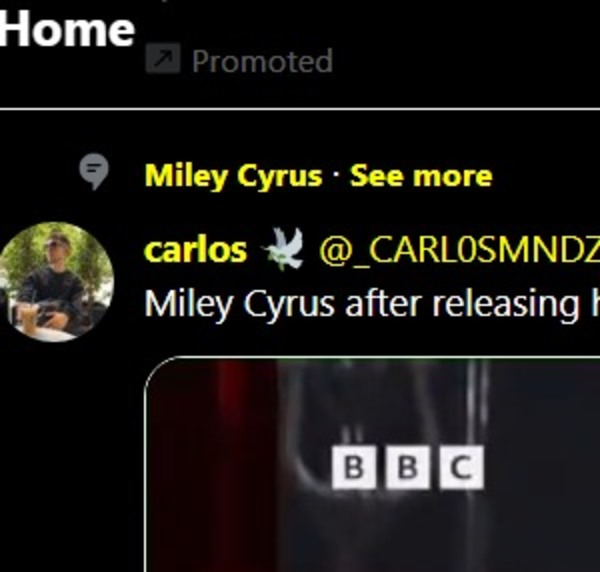Click the divider line below Promoted
Image resolution: width=600 pixels, height=572 pixels.
(x=300, y=109)
